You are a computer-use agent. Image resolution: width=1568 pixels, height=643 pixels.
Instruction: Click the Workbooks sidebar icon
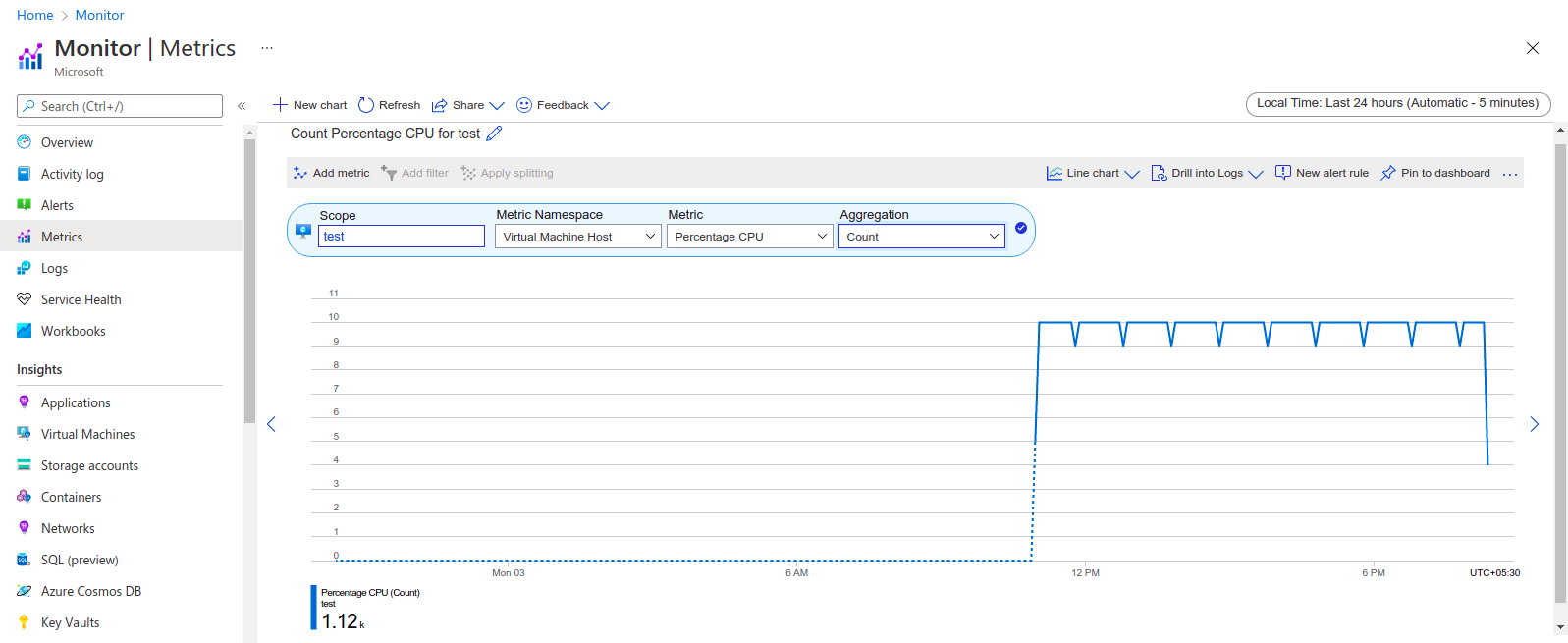coord(25,331)
